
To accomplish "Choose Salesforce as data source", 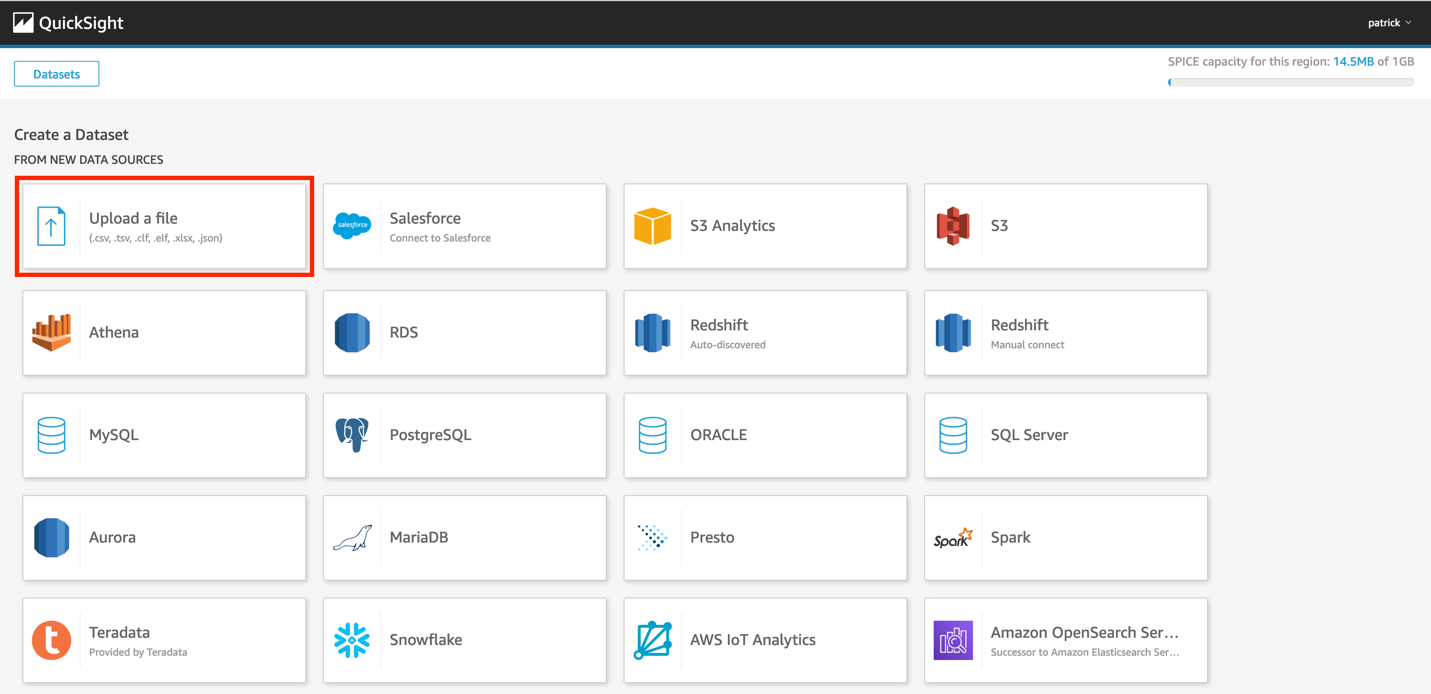I will (x=465, y=226).
